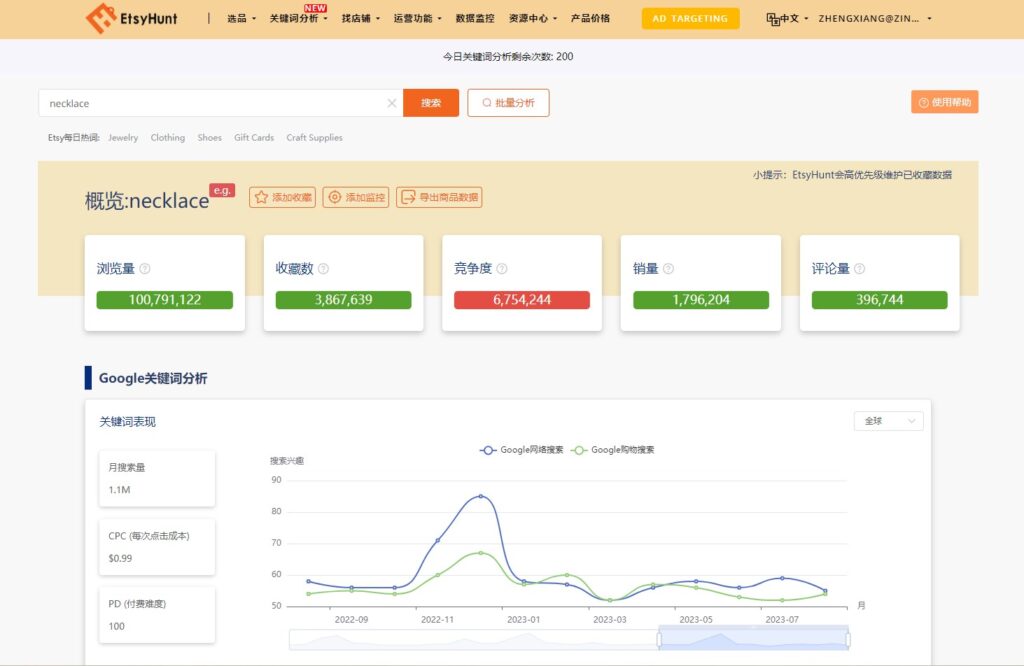Viewport: 1024px width, 666px height.
Task: Click help icon beside 评论量
Action: 859,269
